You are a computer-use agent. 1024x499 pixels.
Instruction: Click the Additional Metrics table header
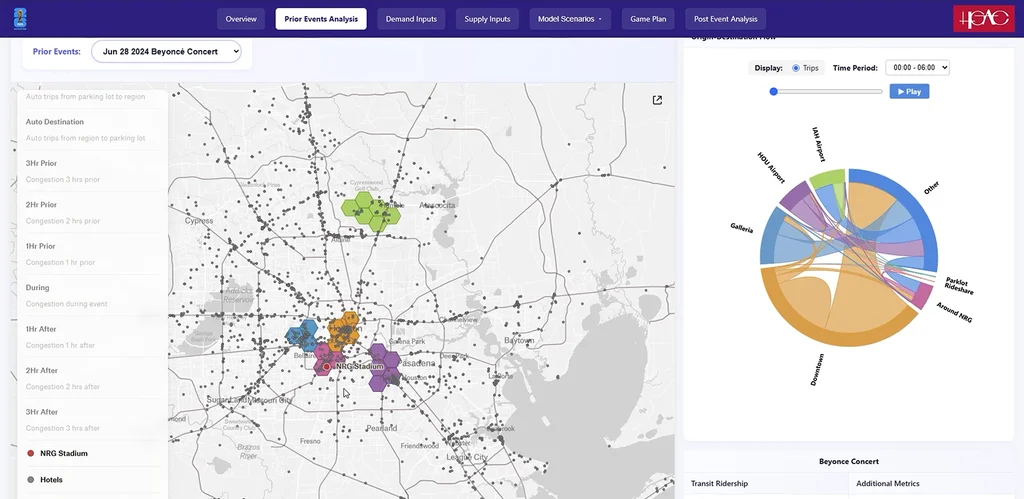pyautogui.click(x=888, y=483)
